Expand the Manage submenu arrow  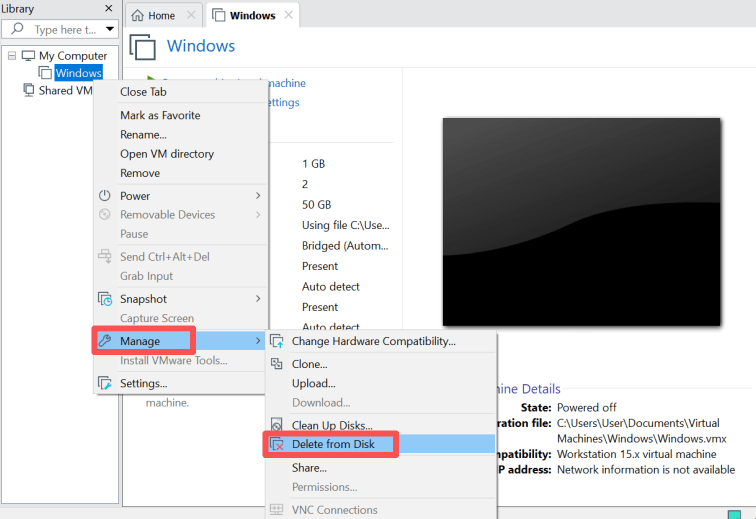point(258,341)
